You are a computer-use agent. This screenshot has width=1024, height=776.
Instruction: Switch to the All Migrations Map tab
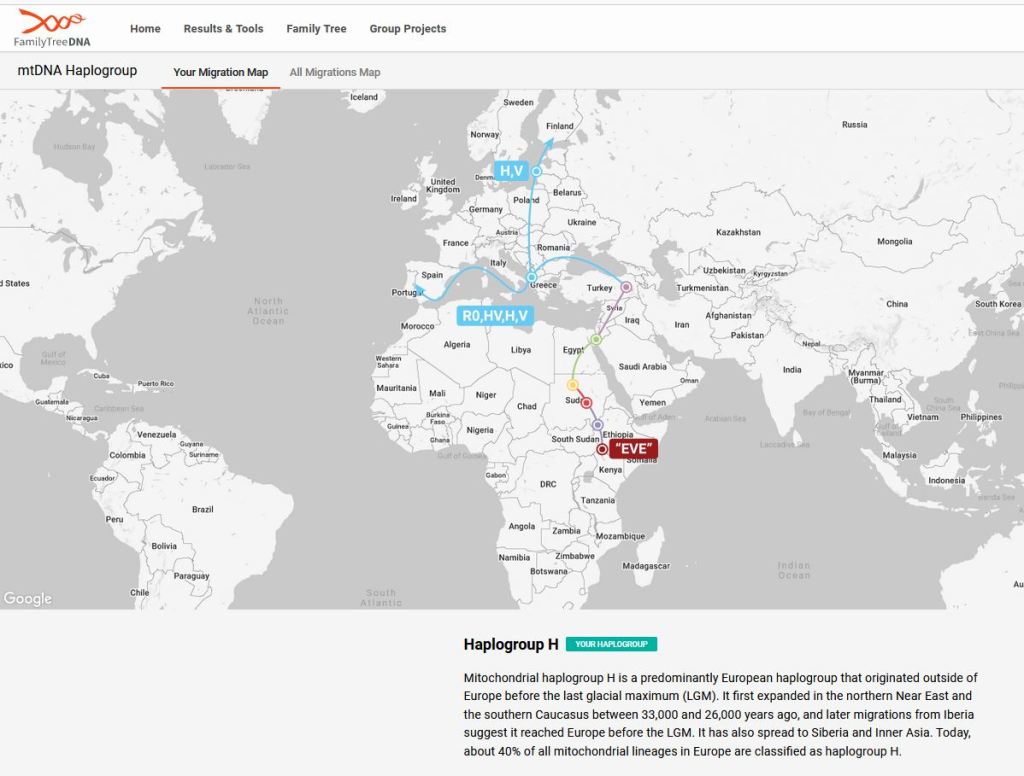(x=335, y=72)
